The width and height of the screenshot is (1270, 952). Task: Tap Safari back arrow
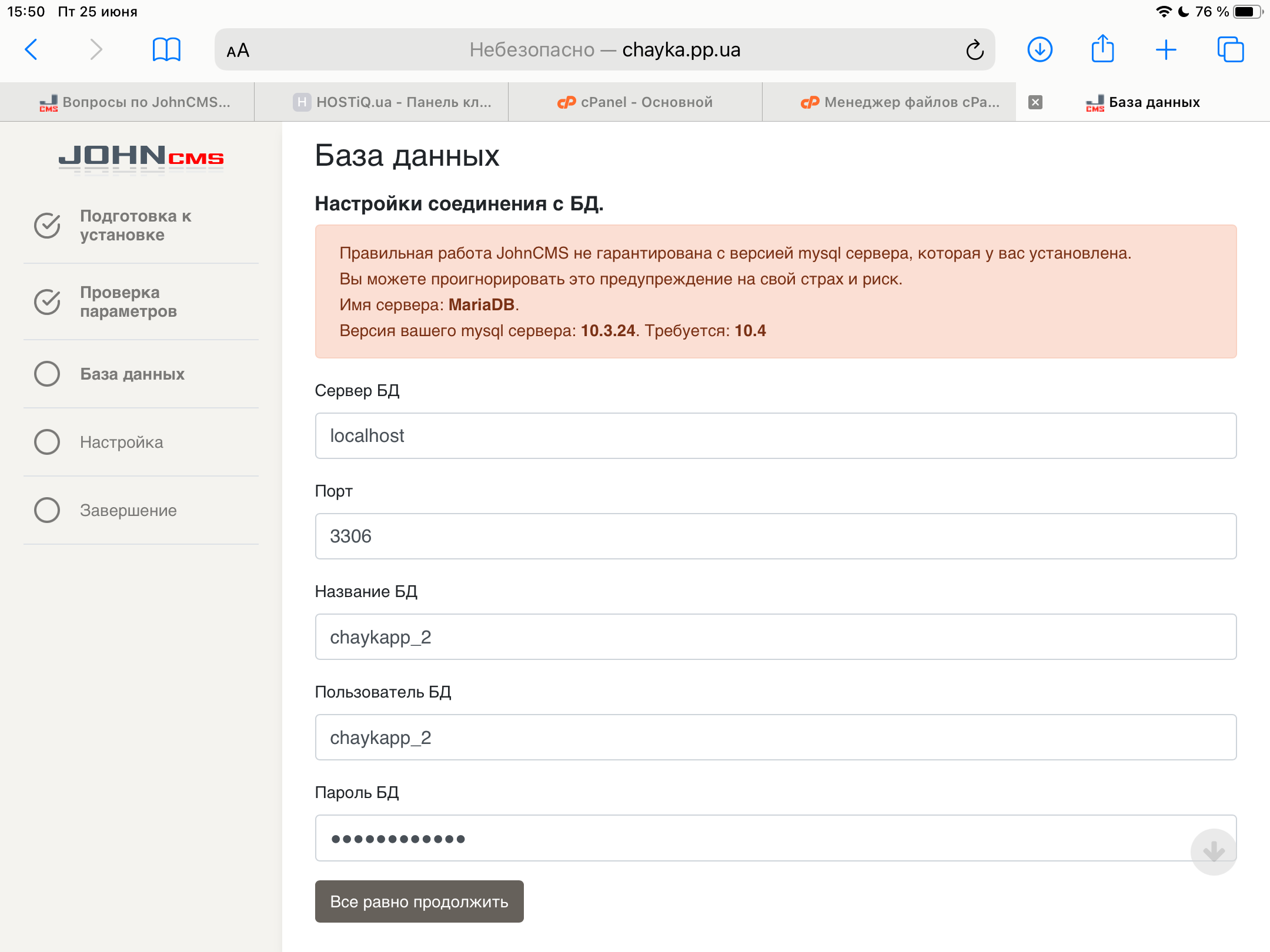pyautogui.click(x=32, y=50)
